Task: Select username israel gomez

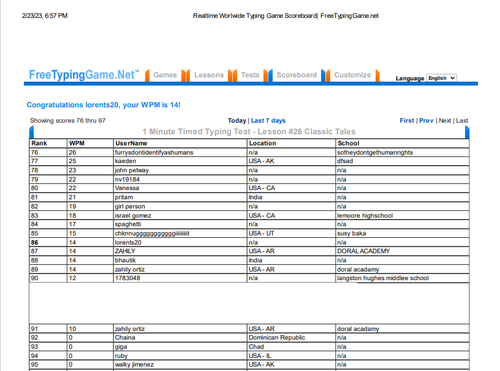Action: tap(133, 216)
